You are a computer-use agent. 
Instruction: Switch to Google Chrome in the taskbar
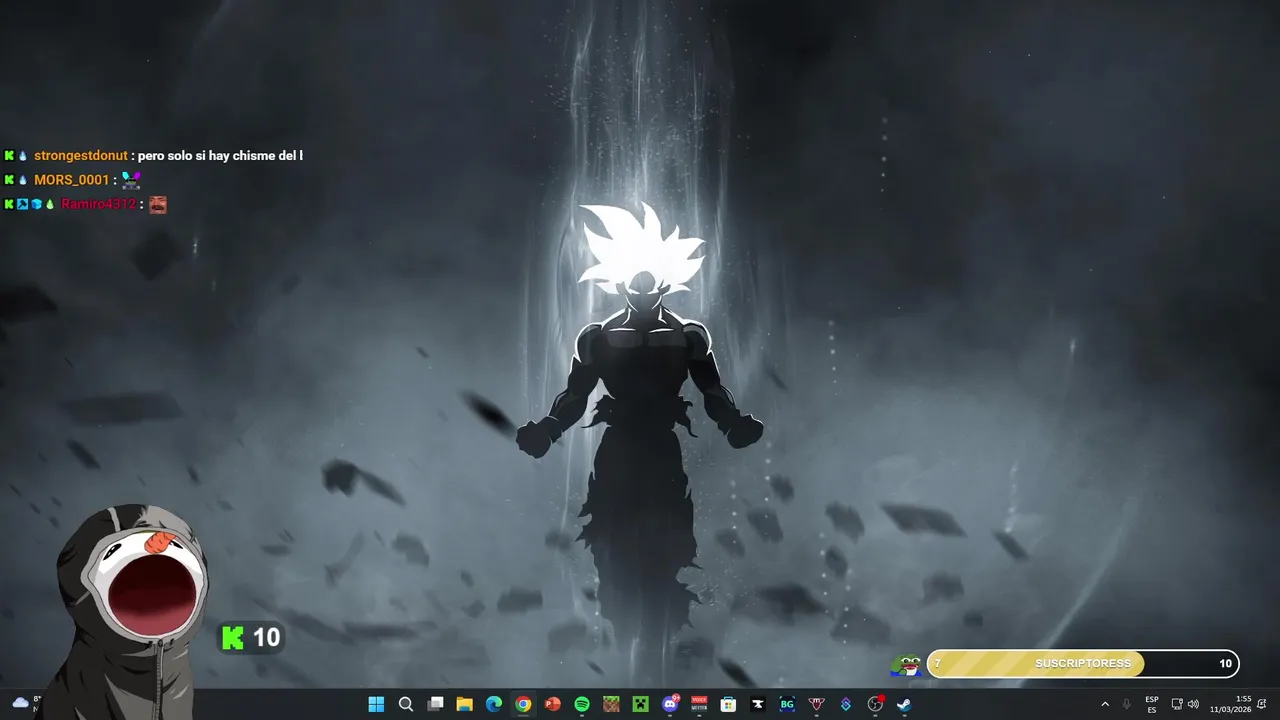tap(523, 704)
